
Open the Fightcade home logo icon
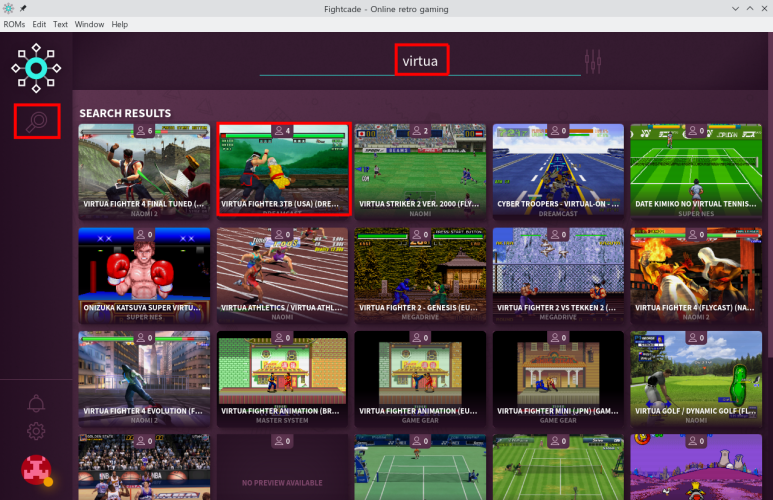point(36,68)
